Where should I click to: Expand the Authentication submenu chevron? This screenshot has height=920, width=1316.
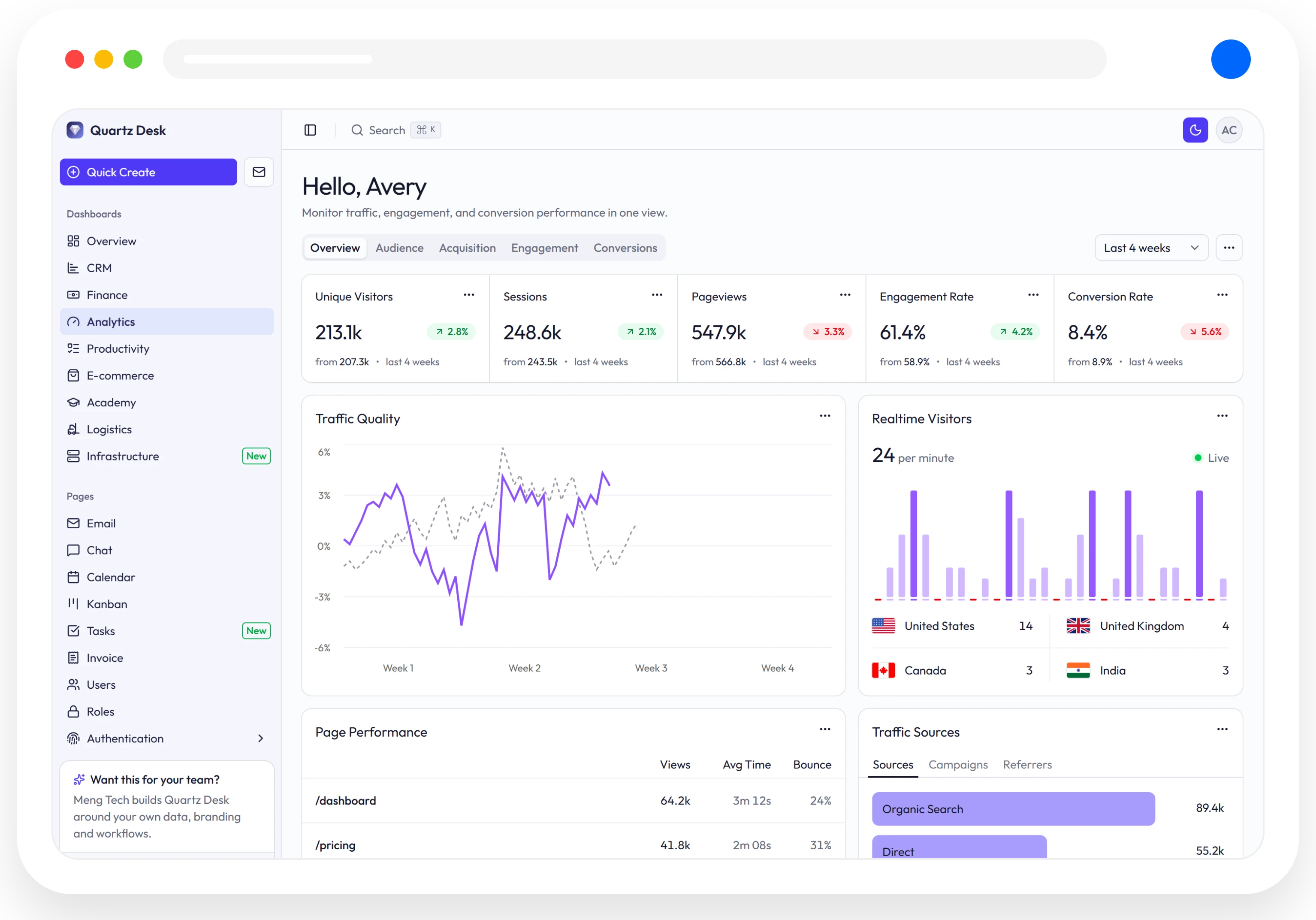coord(261,739)
